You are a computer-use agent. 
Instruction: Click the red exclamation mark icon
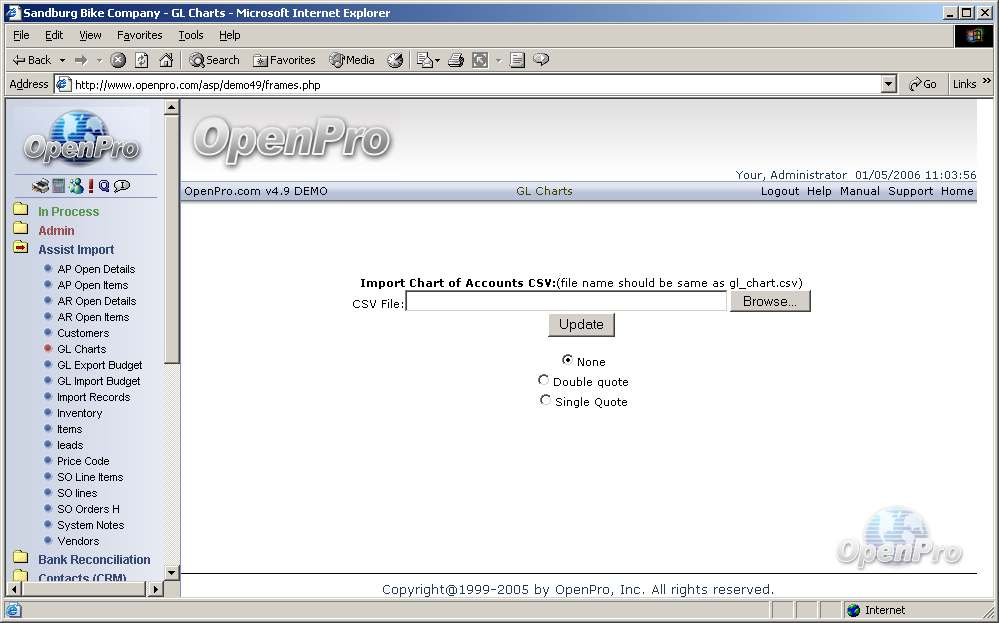pyautogui.click(x=90, y=186)
